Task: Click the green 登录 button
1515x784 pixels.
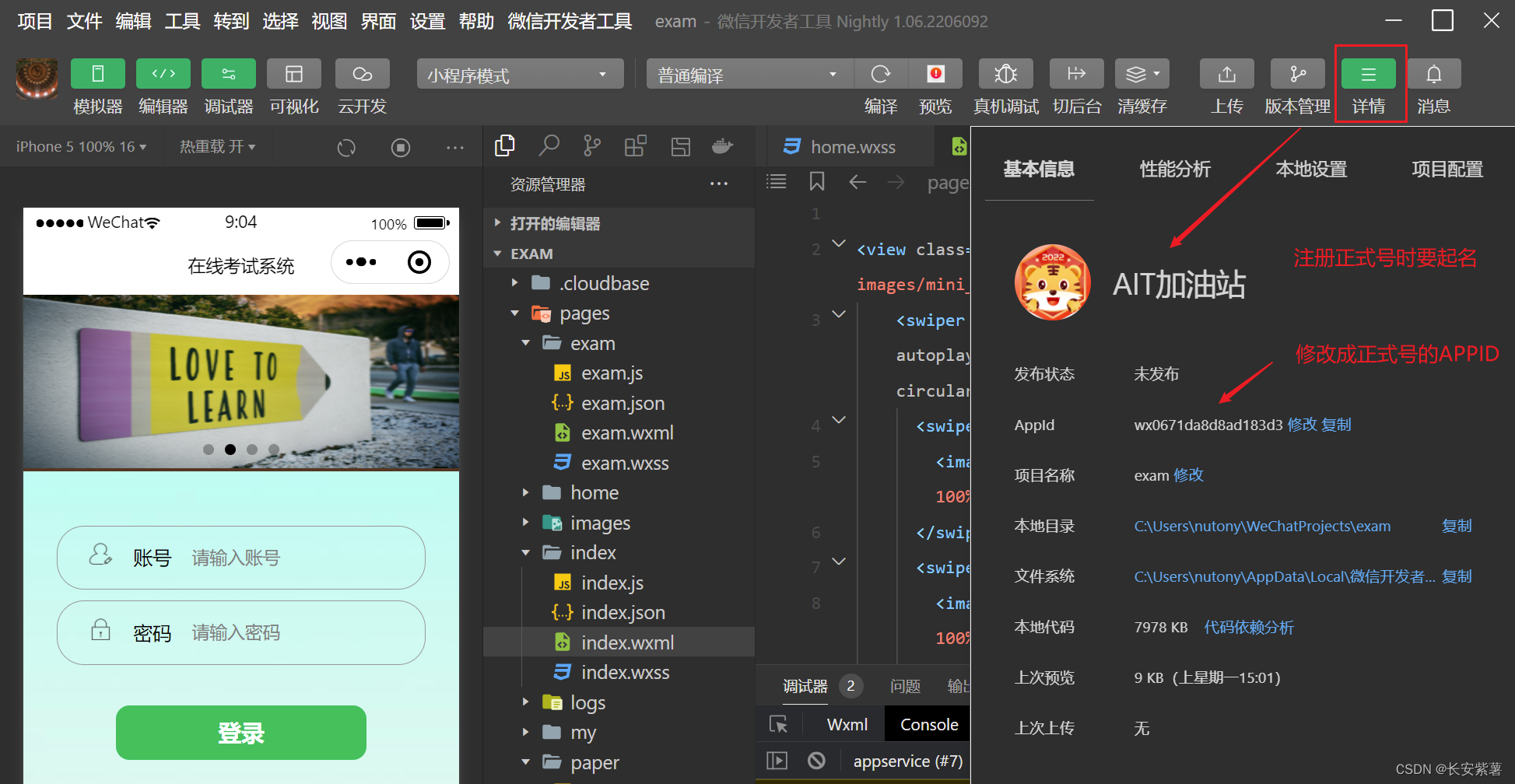Action: tap(241, 733)
